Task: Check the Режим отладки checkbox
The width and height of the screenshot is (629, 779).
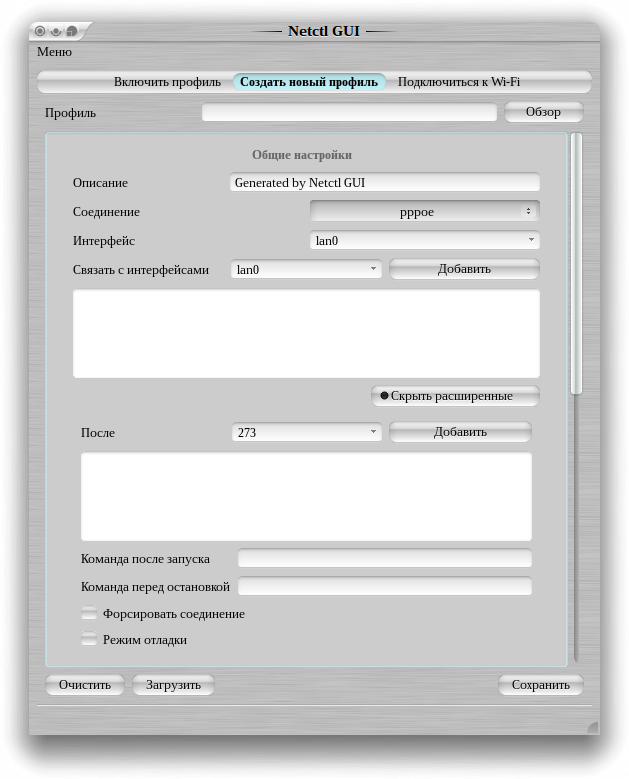Action: pos(90,639)
